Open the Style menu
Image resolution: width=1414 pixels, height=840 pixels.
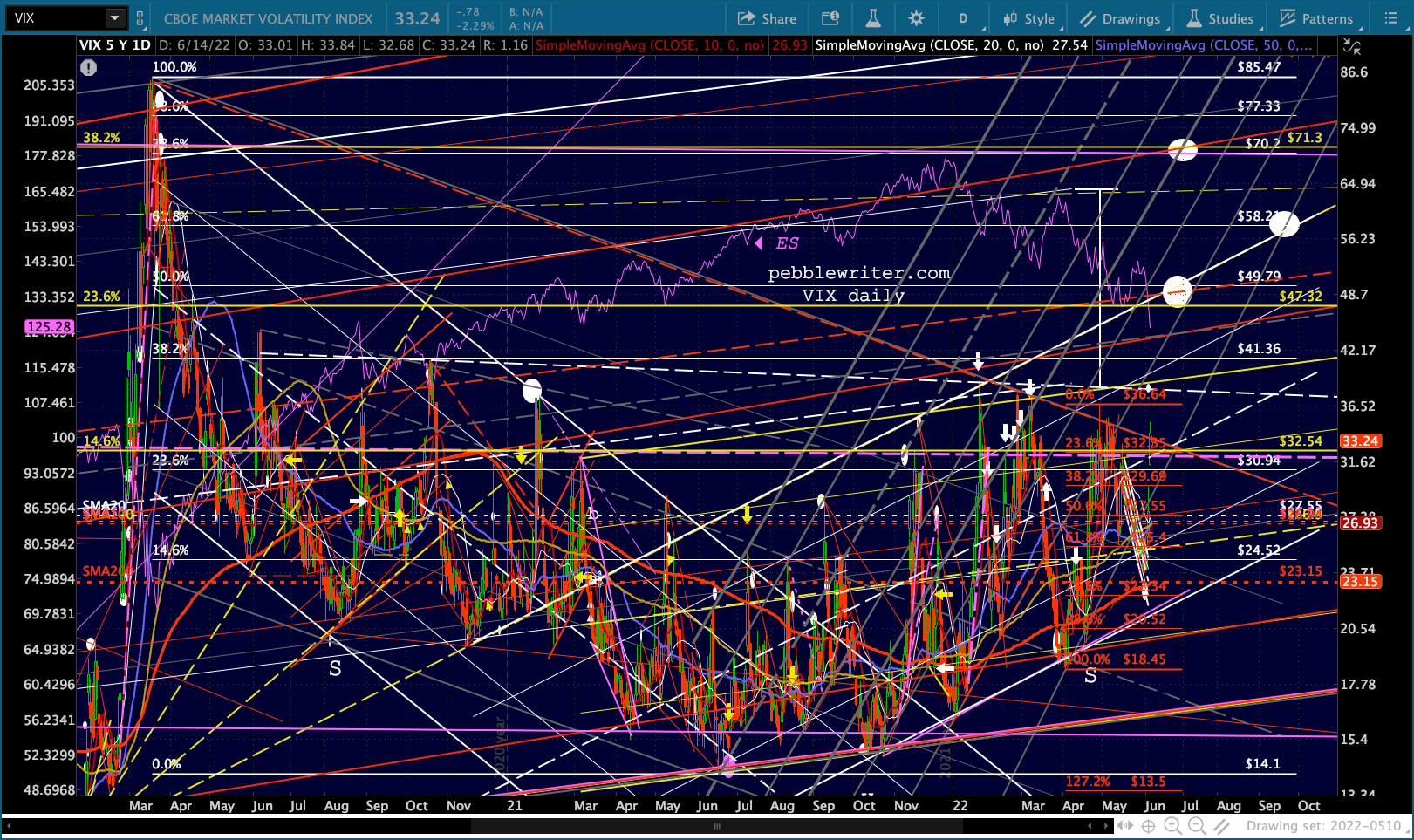[1029, 18]
